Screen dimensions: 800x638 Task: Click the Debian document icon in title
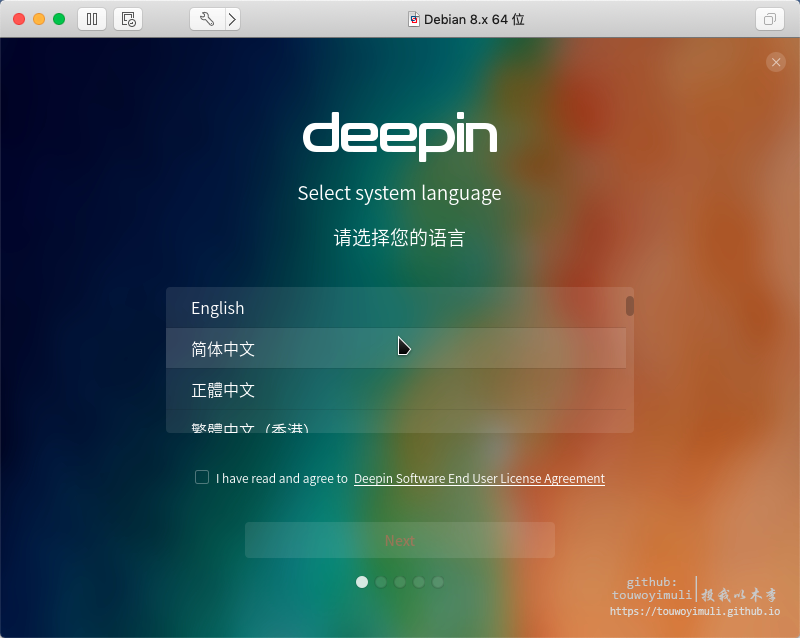click(414, 19)
